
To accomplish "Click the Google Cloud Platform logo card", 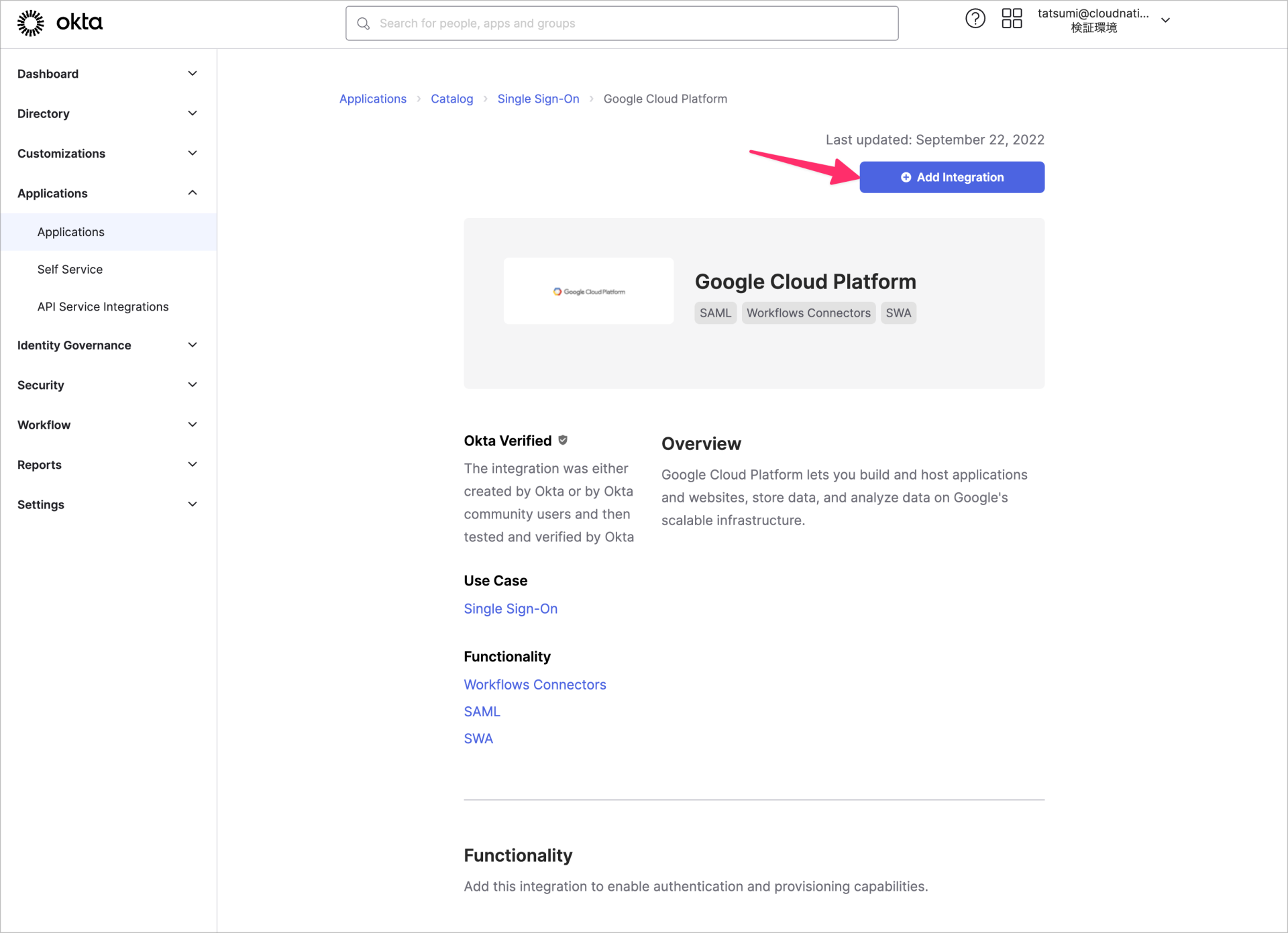I will tap(589, 290).
